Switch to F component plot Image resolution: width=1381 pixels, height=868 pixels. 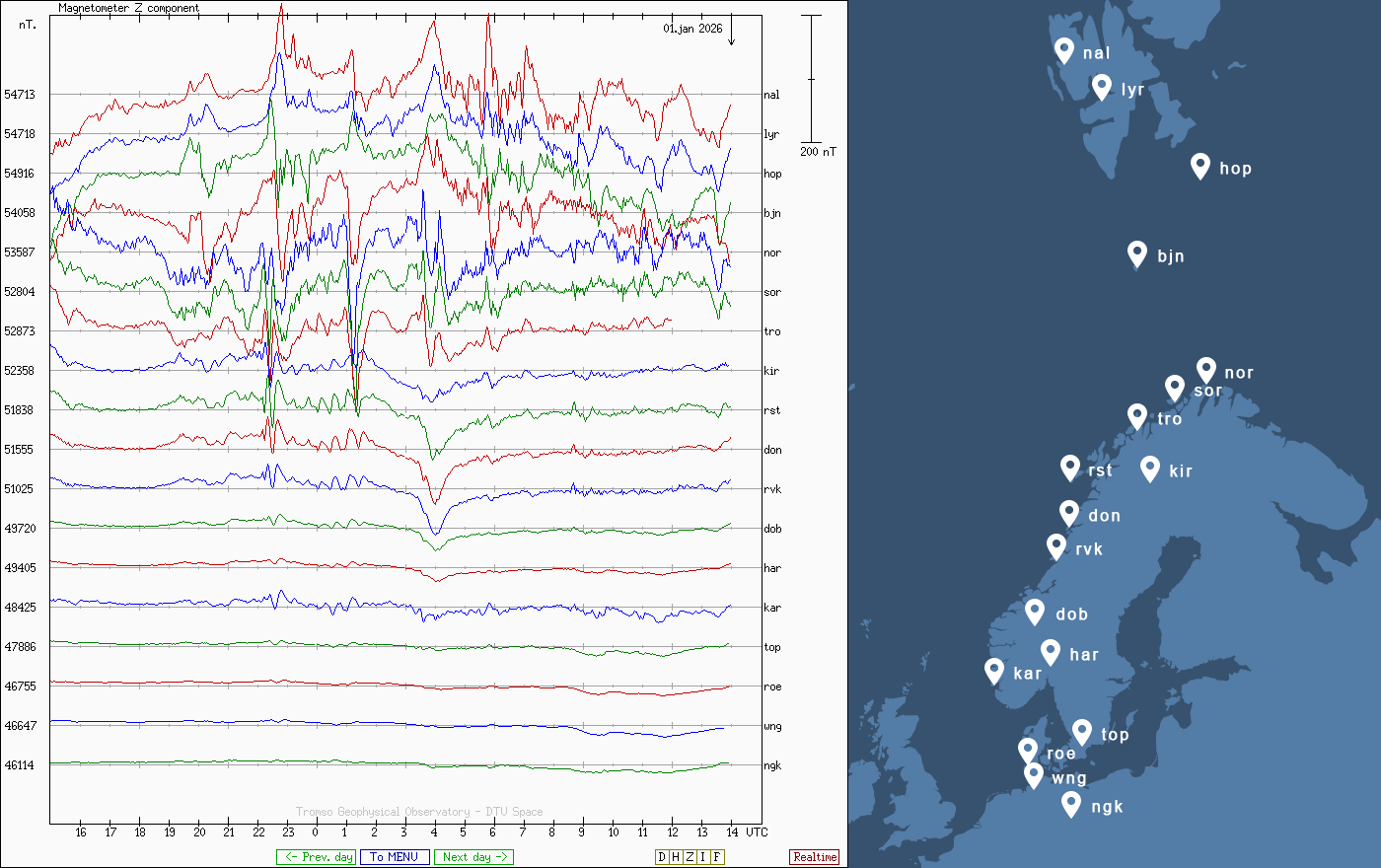tap(717, 857)
